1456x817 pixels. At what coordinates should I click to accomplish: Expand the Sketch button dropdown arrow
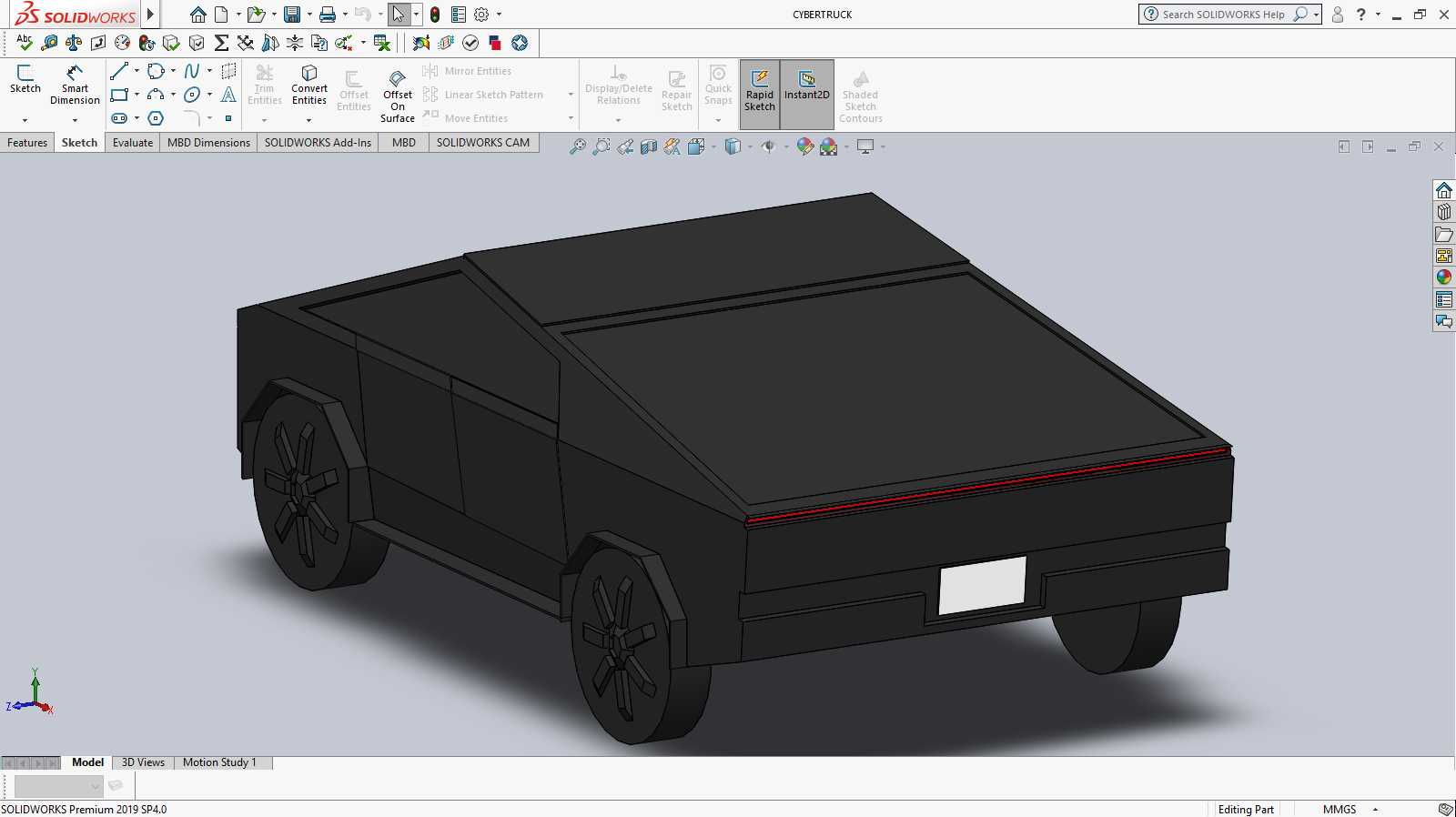click(x=25, y=120)
